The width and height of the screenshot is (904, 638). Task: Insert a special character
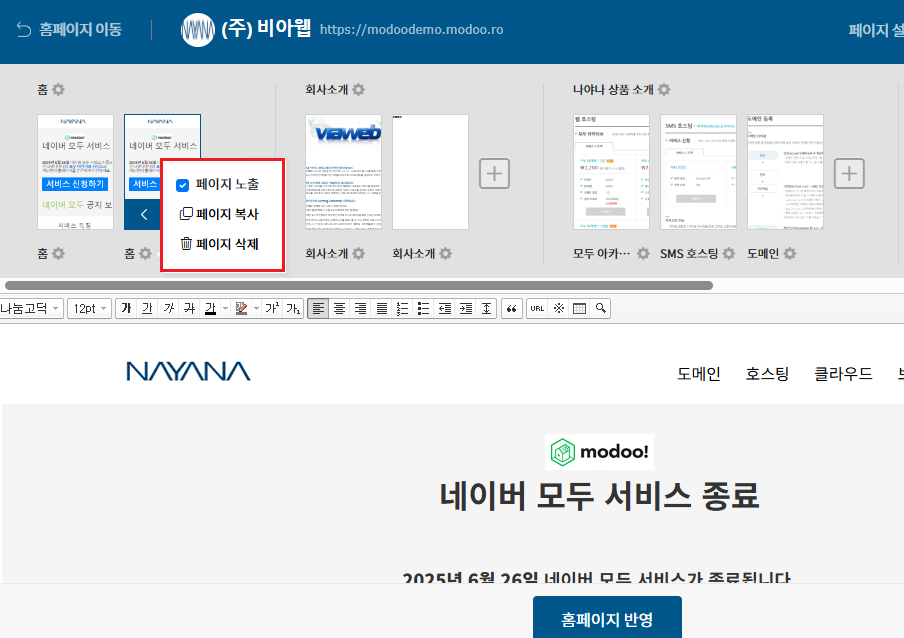559,308
